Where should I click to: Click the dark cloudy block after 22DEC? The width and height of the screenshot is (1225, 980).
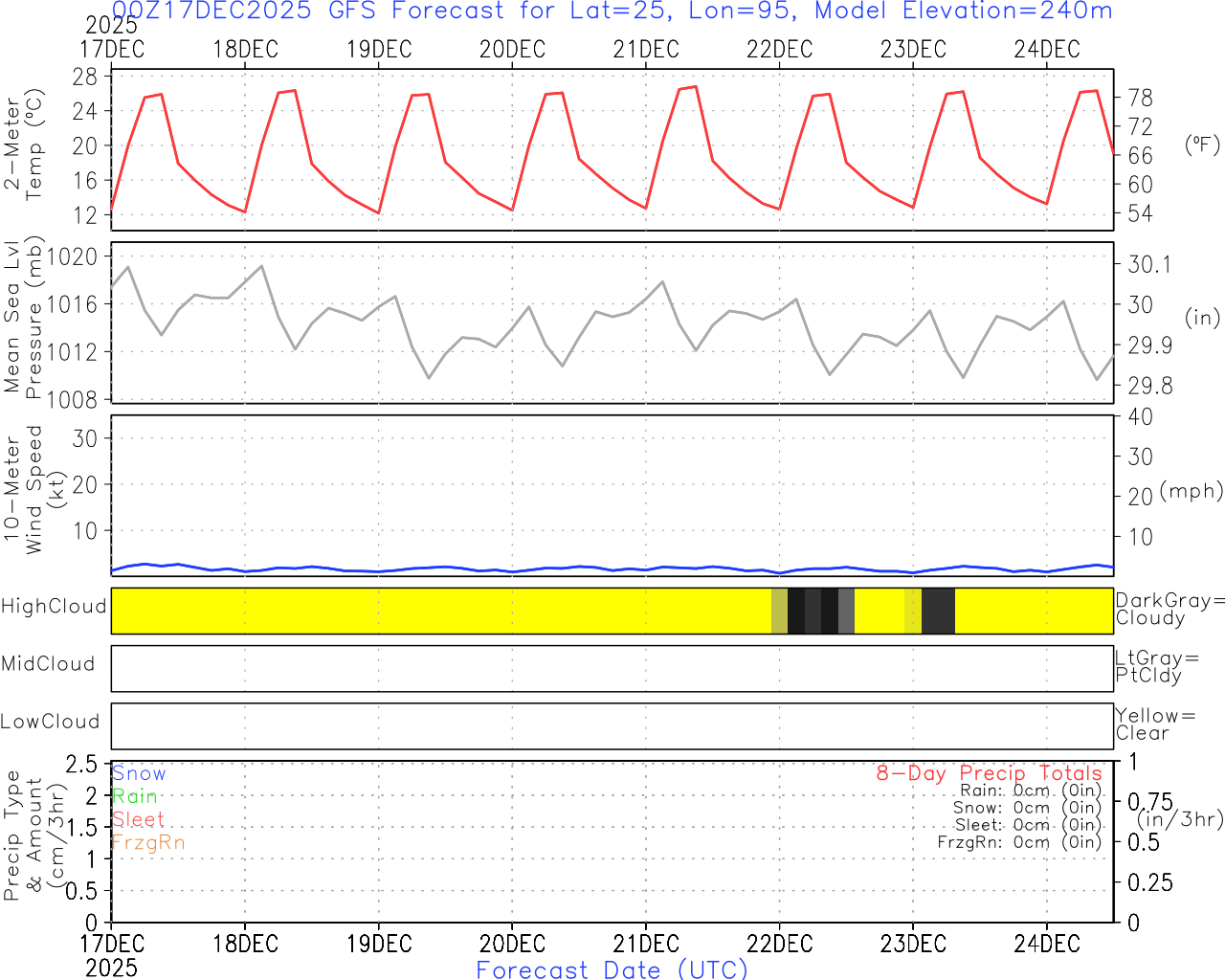pos(813,611)
